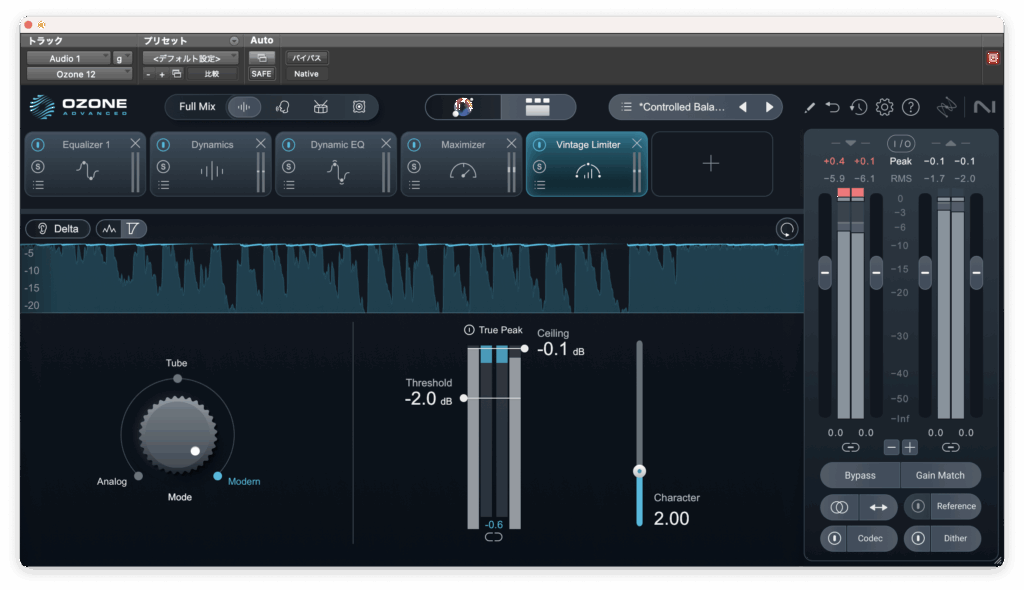This screenshot has width=1024, height=590.
Task: Switch to the module chain view tab
Action: (538, 107)
